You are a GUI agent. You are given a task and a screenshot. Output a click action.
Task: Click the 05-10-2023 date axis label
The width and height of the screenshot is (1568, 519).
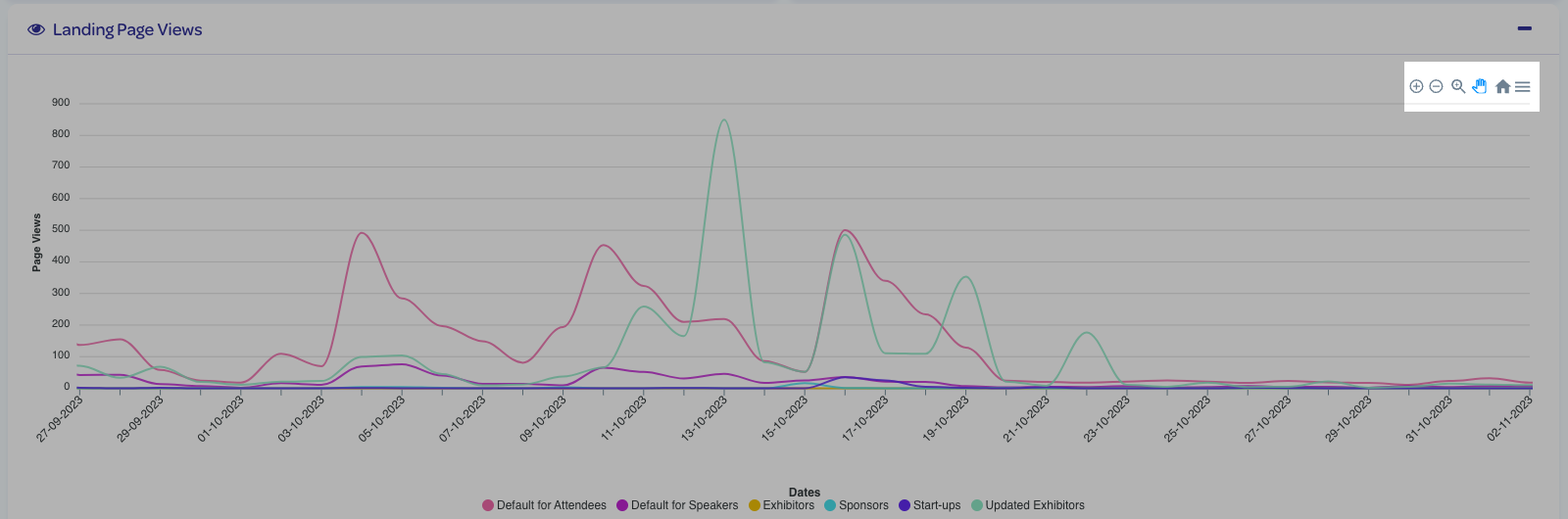(x=383, y=417)
